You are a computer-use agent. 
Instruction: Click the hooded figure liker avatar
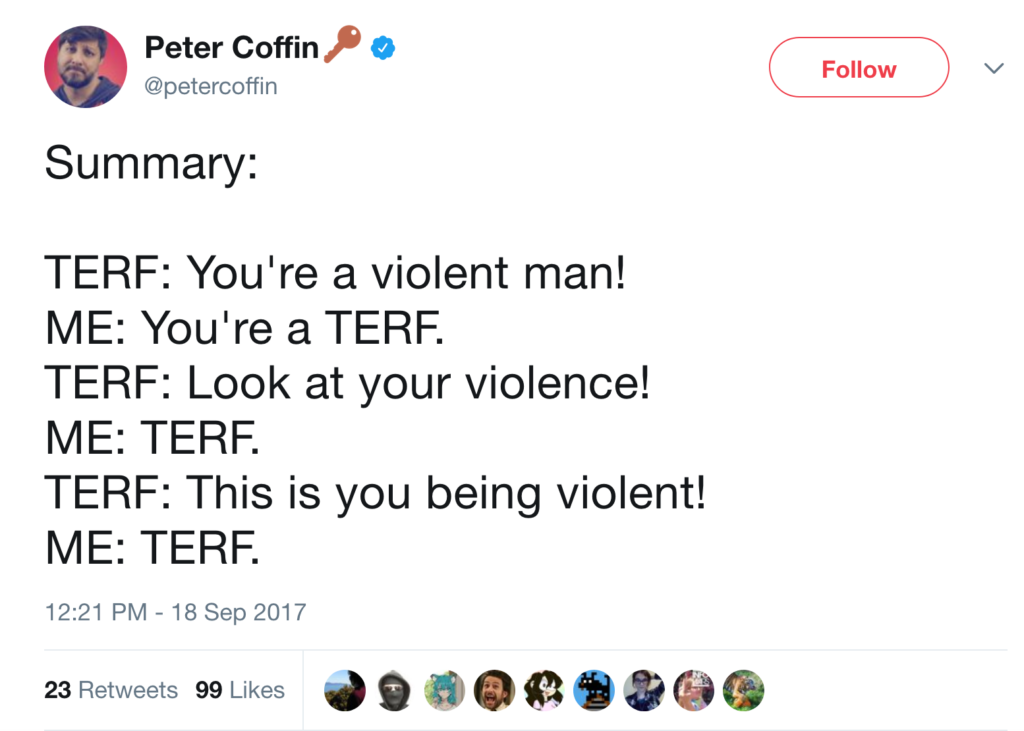pyautogui.click(x=395, y=690)
